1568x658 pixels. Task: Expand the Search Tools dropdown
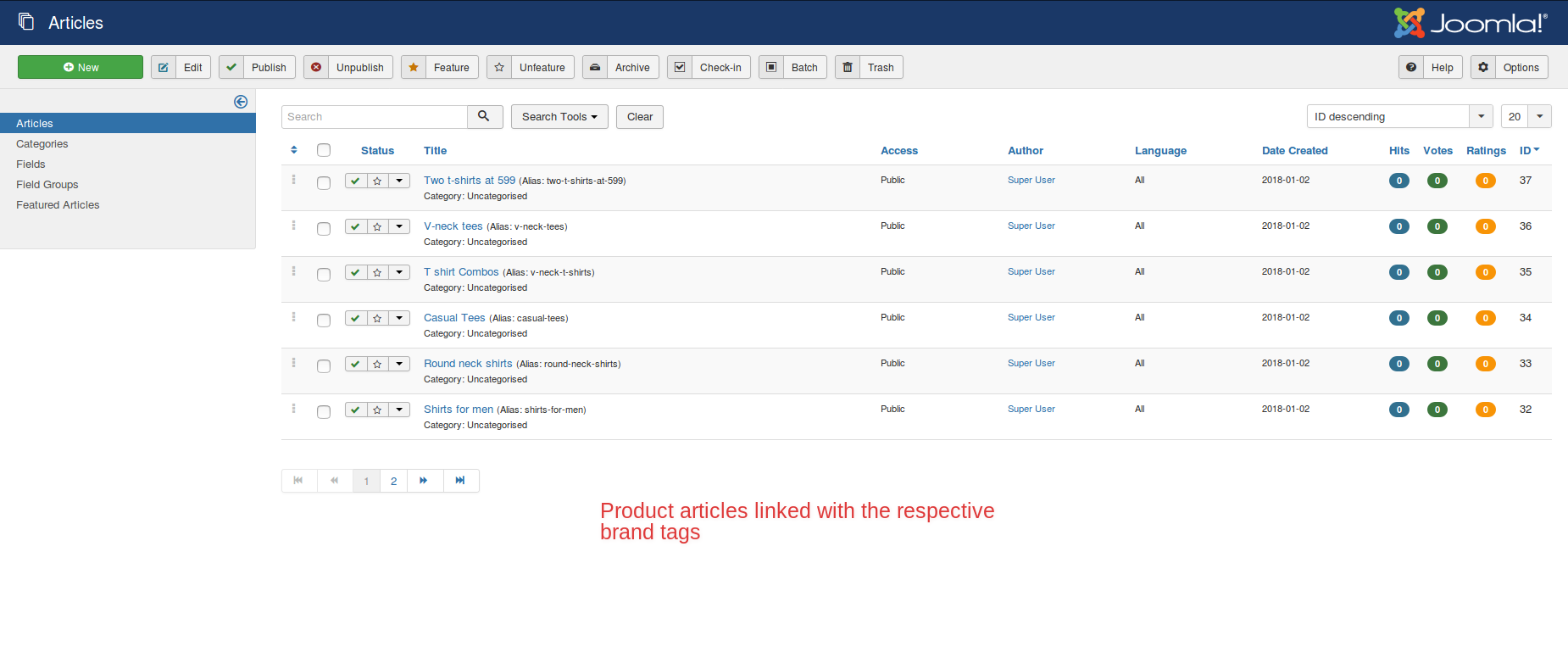[x=559, y=117]
